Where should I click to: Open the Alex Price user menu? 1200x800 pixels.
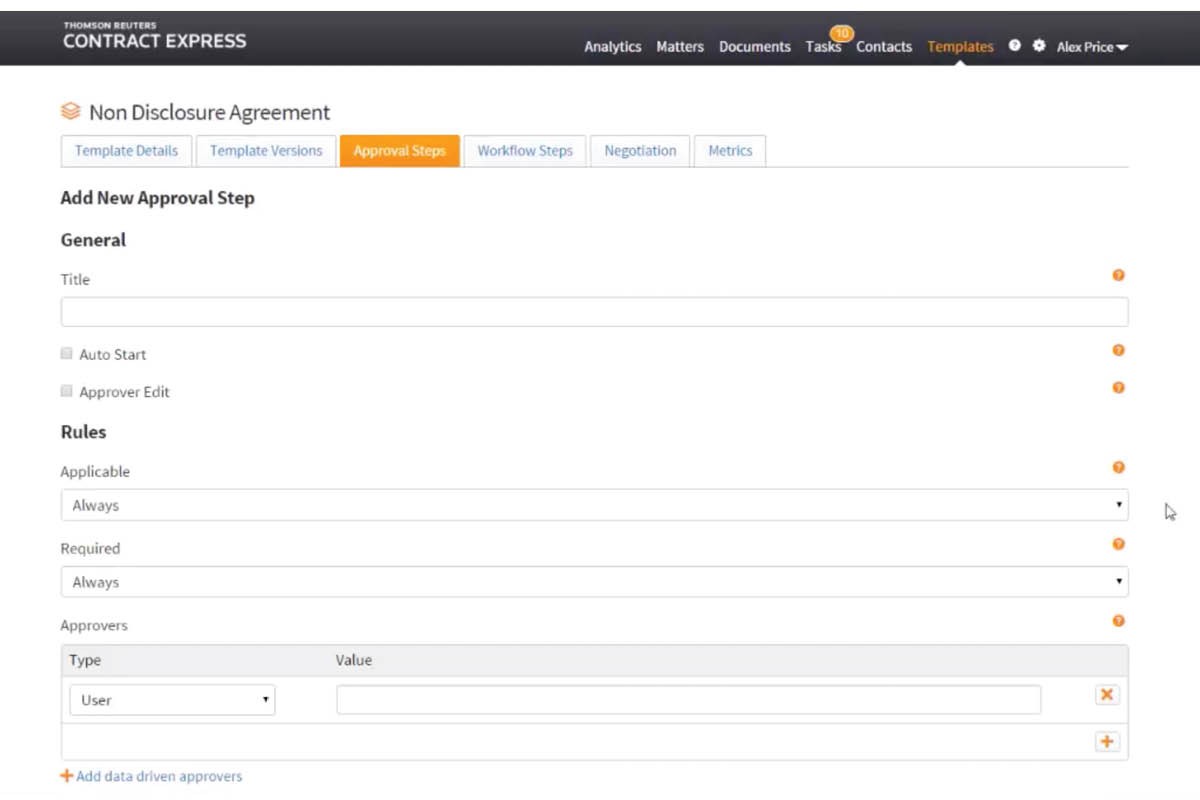[x=1091, y=47]
